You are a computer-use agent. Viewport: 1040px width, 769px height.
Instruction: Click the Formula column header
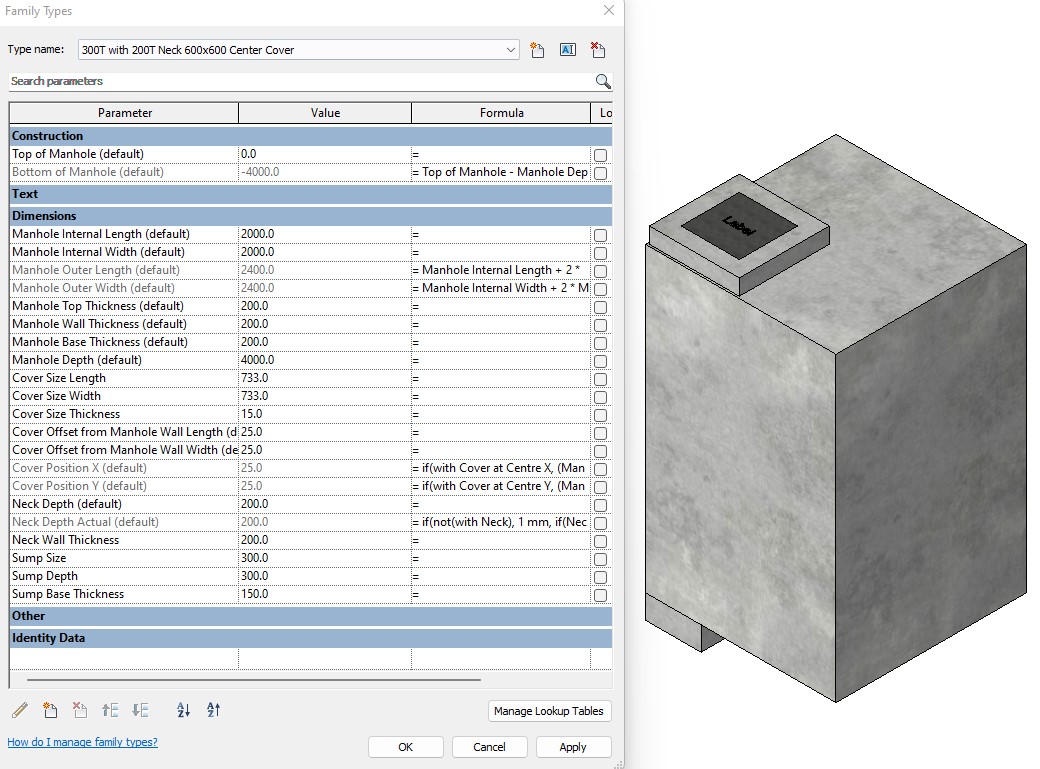(501, 113)
